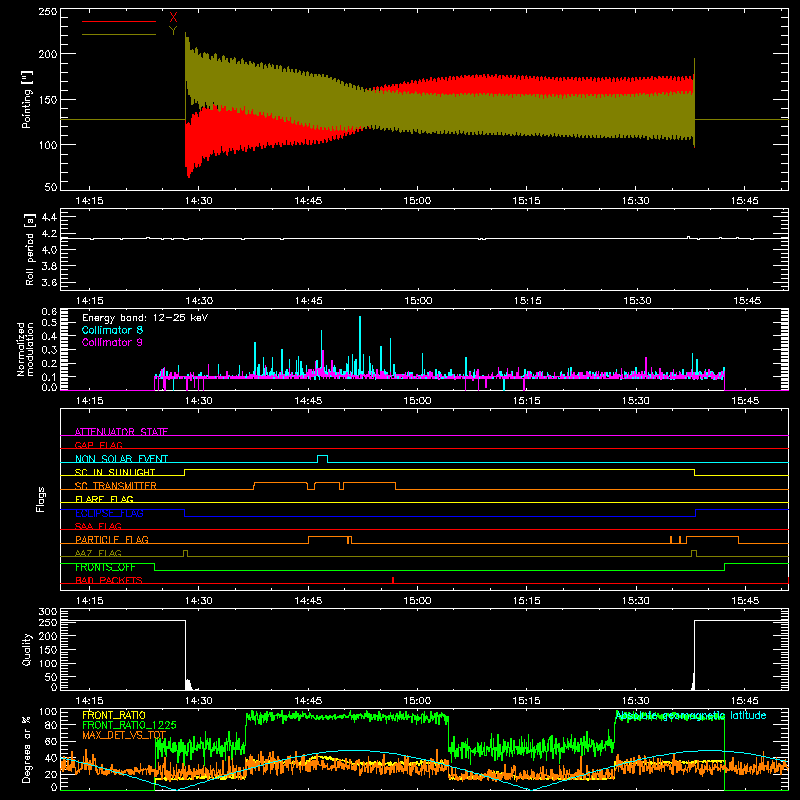Click the 14:30 tick label under Pointing plot
This screenshot has width=800, height=800.
point(198,201)
